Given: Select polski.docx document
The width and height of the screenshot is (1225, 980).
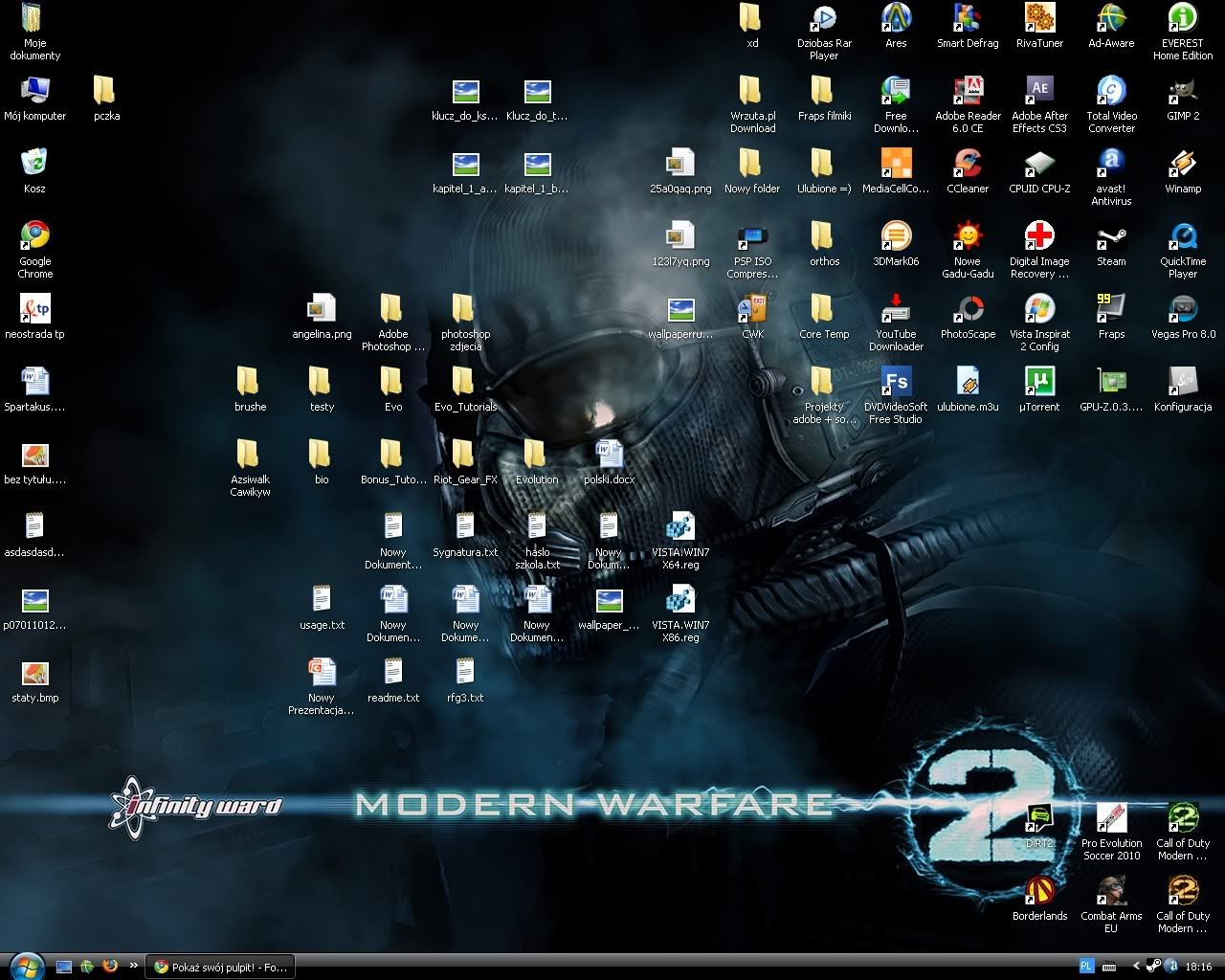Looking at the screenshot, I should point(609,461).
